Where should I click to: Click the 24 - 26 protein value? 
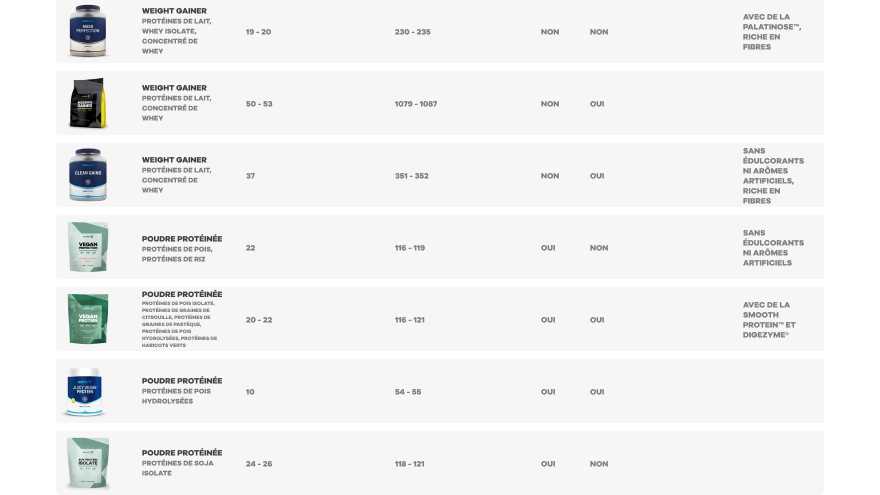tap(259, 464)
